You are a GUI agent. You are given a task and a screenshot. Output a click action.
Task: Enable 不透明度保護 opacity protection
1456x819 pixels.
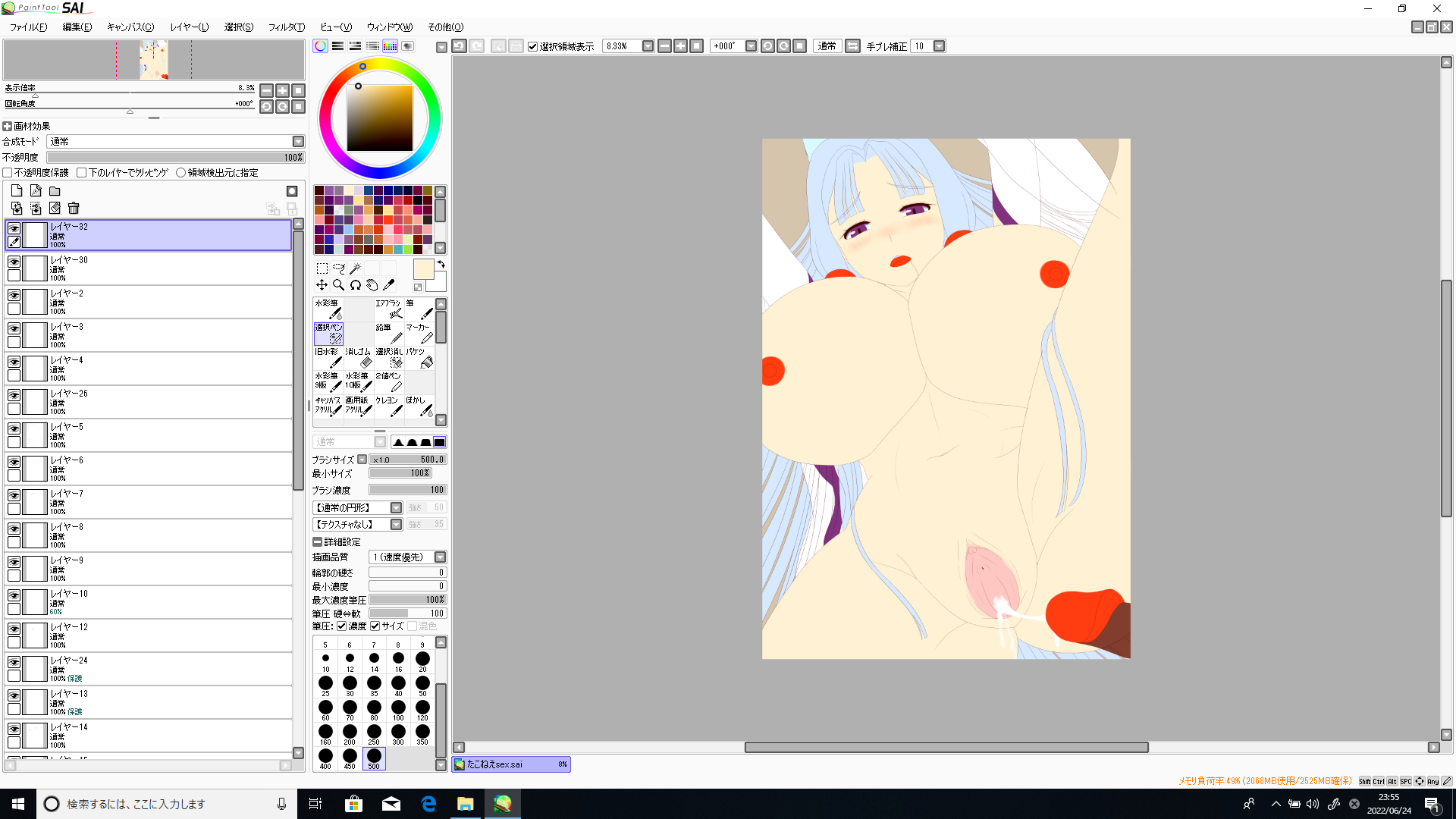pyautogui.click(x=8, y=173)
